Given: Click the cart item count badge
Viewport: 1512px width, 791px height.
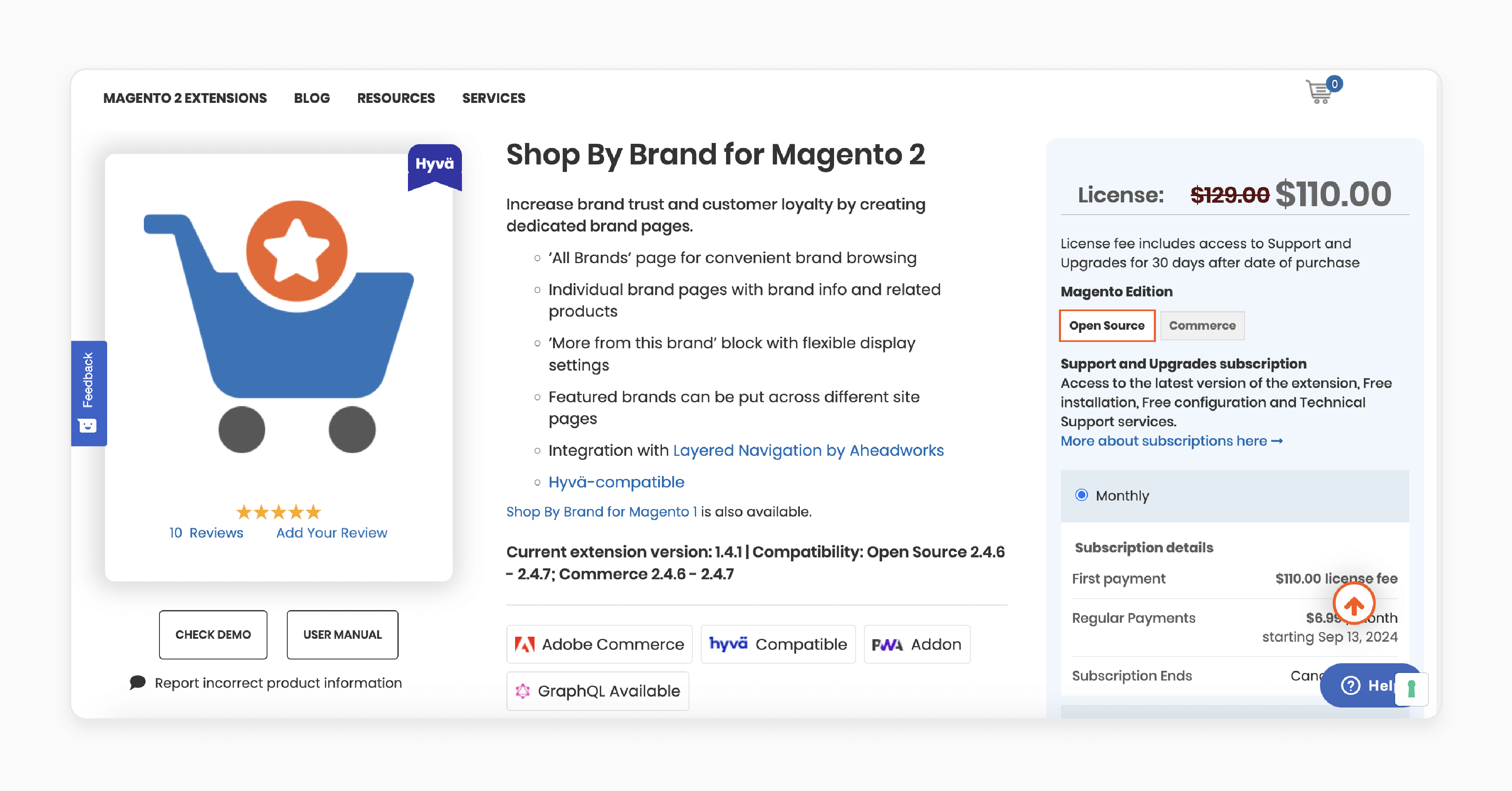Looking at the screenshot, I should pyautogui.click(x=1334, y=84).
